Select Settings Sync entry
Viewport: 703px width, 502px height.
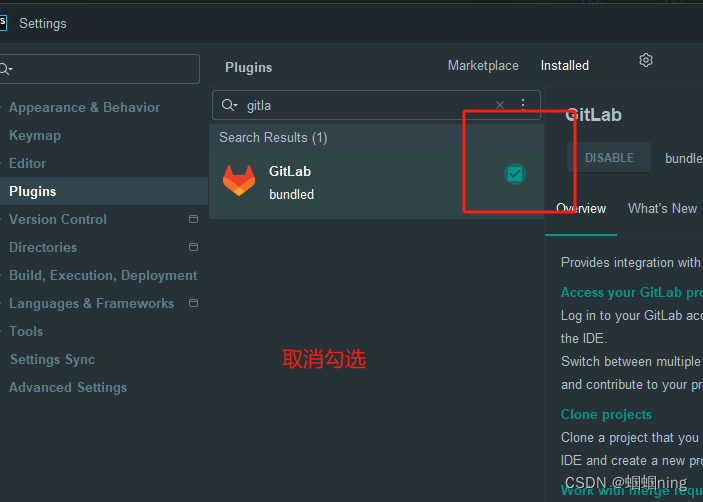52,359
